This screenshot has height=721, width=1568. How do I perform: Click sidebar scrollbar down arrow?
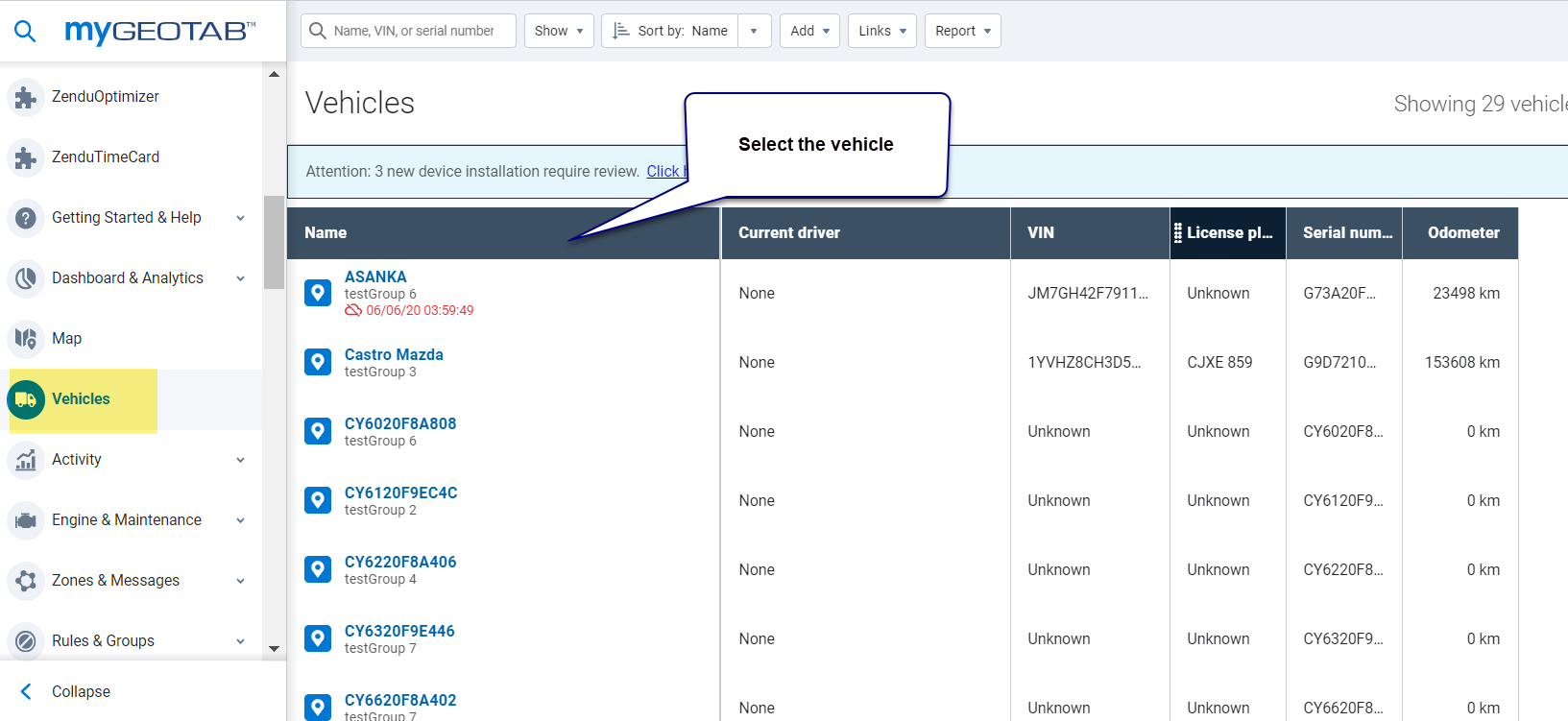[x=275, y=649]
